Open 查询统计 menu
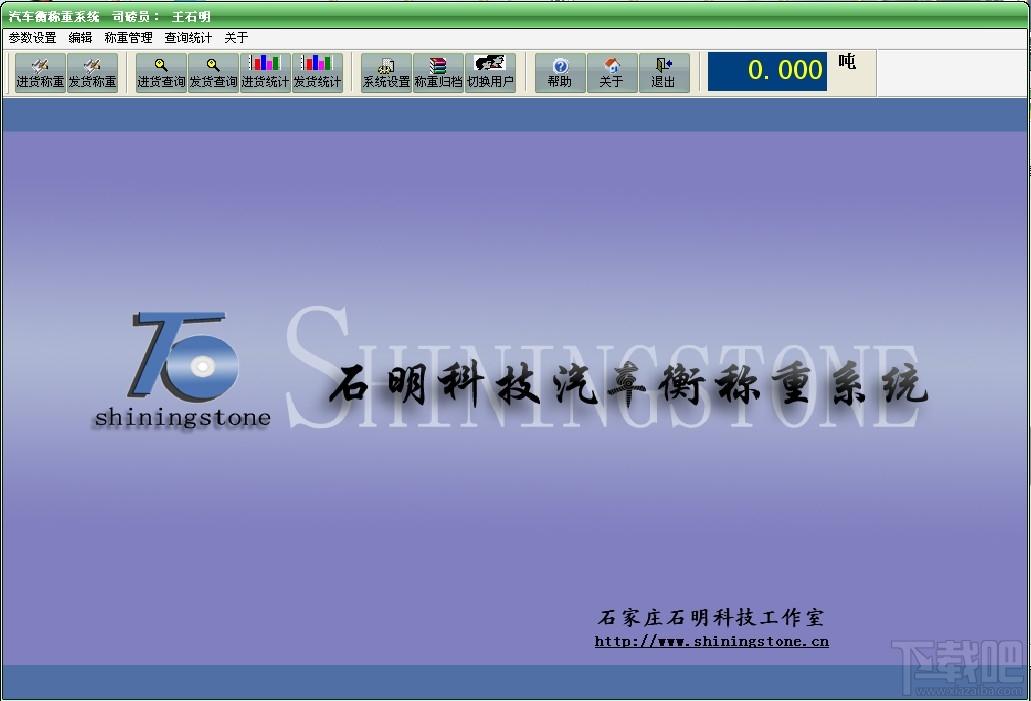This screenshot has height=701, width=1031. pyautogui.click(x=188, y=37)
